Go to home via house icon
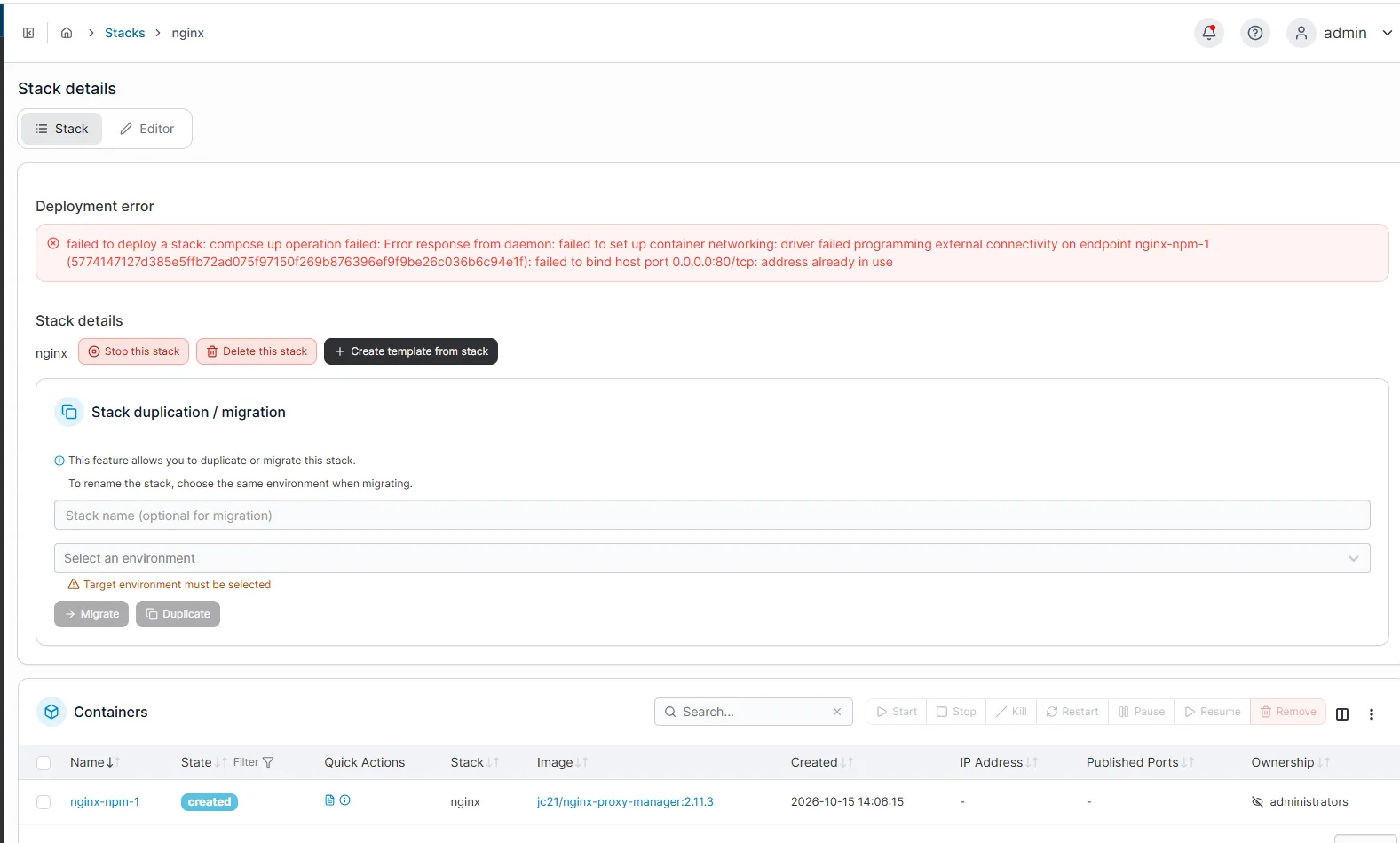 pyautogui.click(x=67, y=33)
